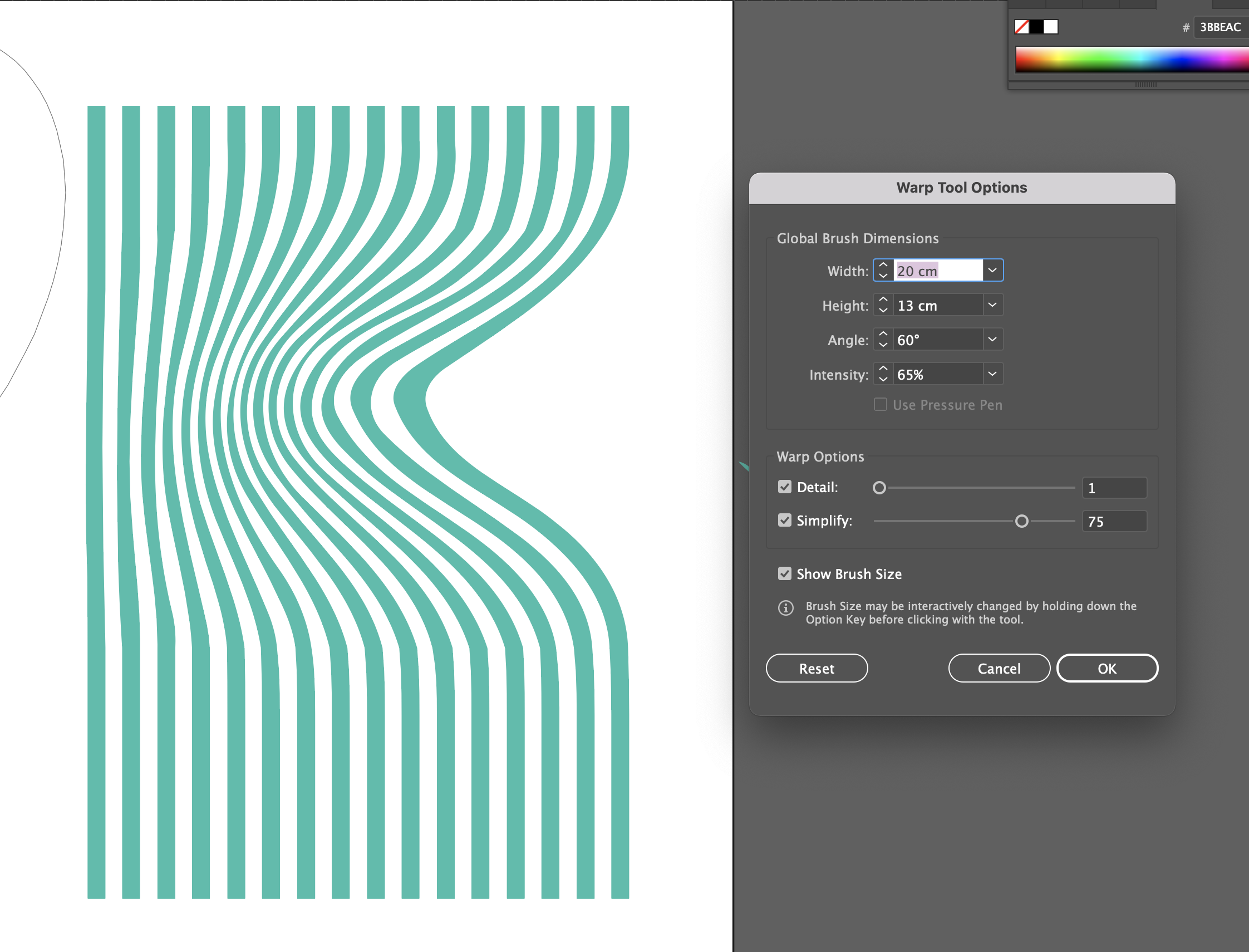The image size is (1249, 952).
Task: Open the Angle value dropdown
Action: [992, 340]
